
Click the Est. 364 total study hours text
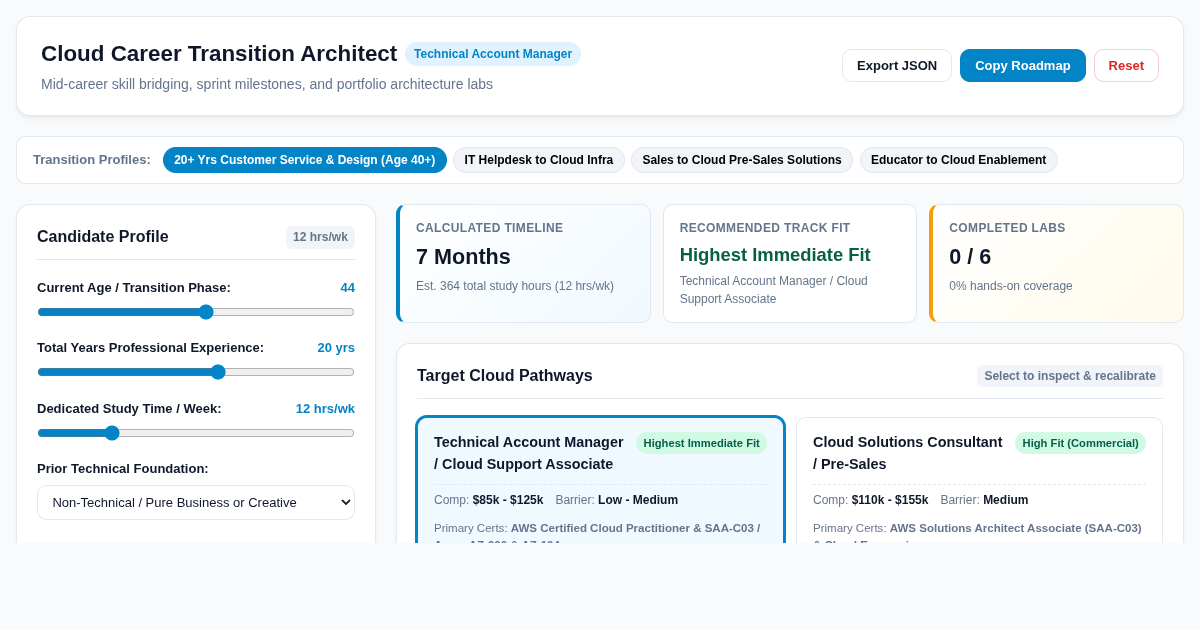click(x=515, y=286)
